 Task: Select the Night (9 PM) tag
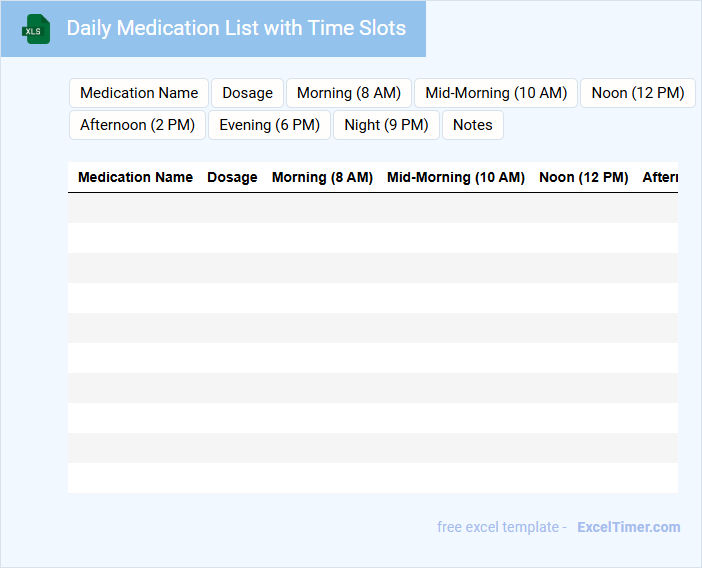(386, 125)
